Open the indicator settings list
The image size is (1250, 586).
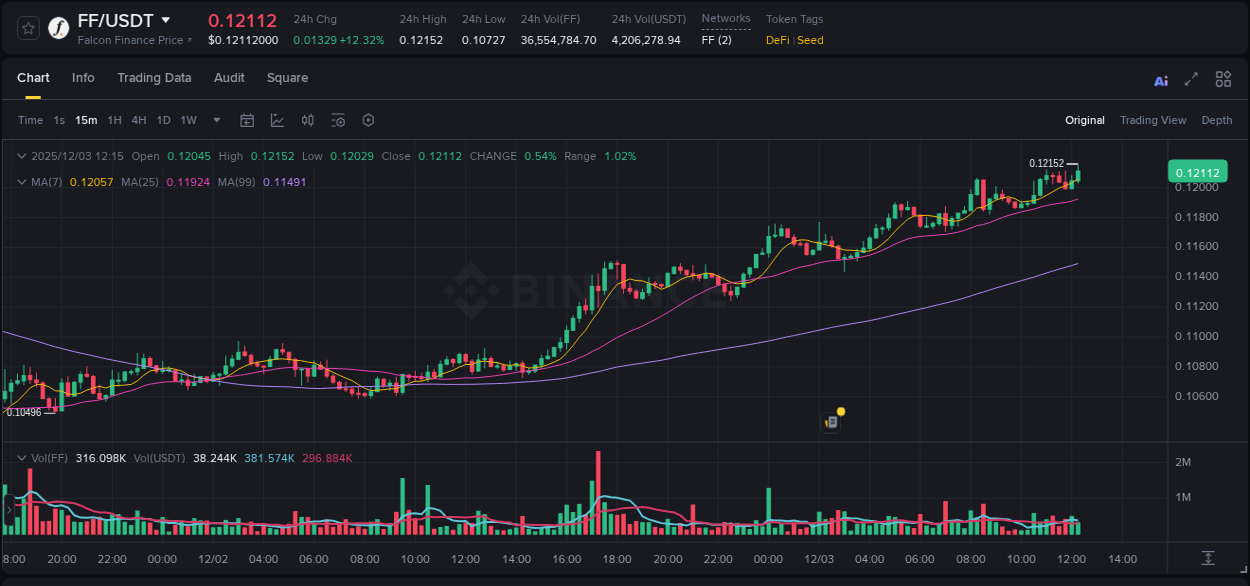338,119
